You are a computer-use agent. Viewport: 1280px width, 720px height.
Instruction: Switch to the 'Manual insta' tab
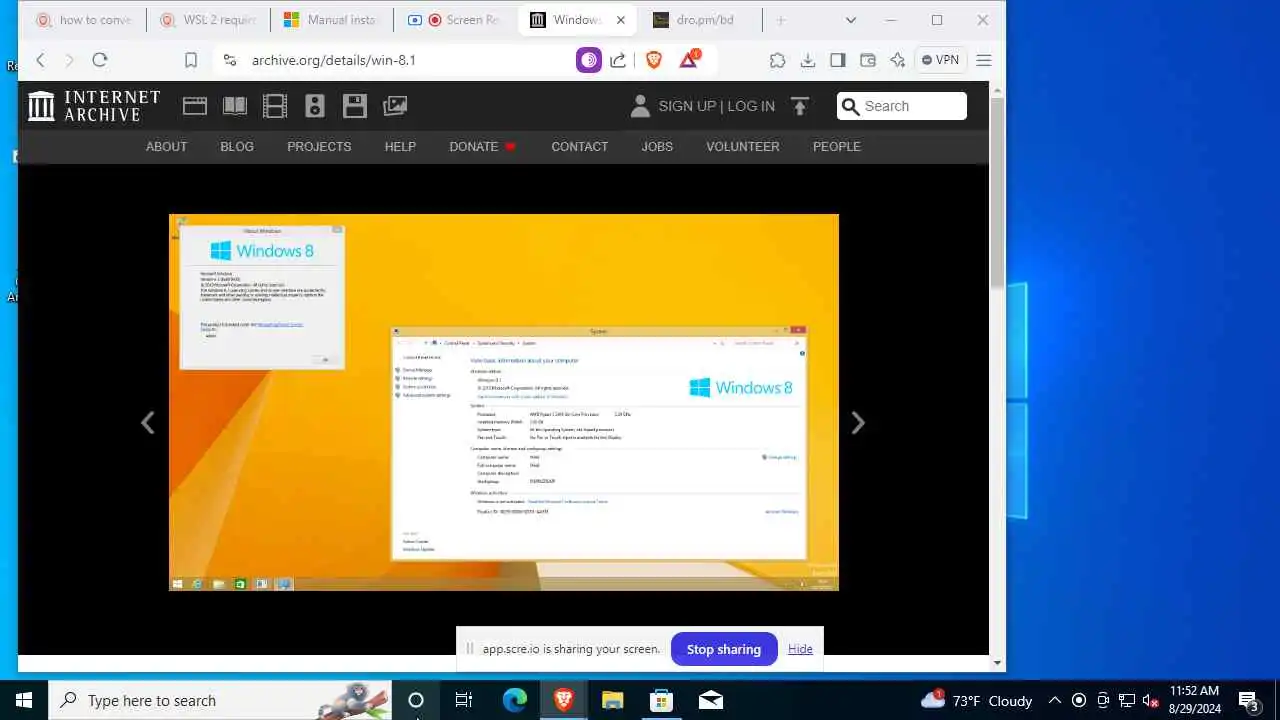(331, 20)
